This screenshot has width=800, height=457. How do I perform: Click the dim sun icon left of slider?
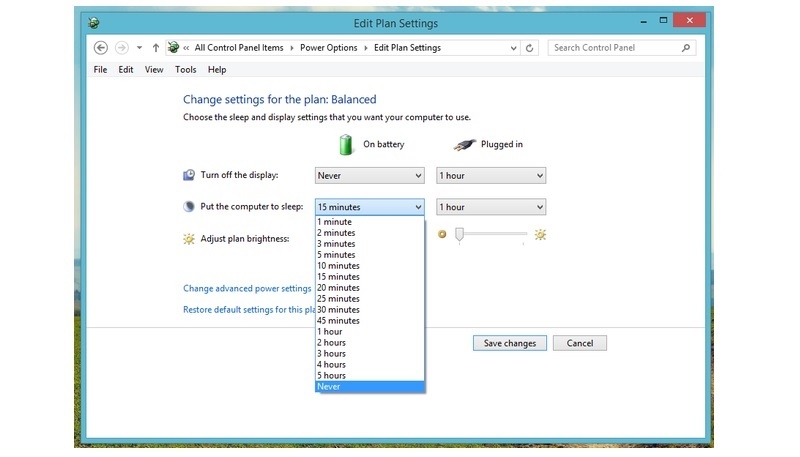click(442, 235)
